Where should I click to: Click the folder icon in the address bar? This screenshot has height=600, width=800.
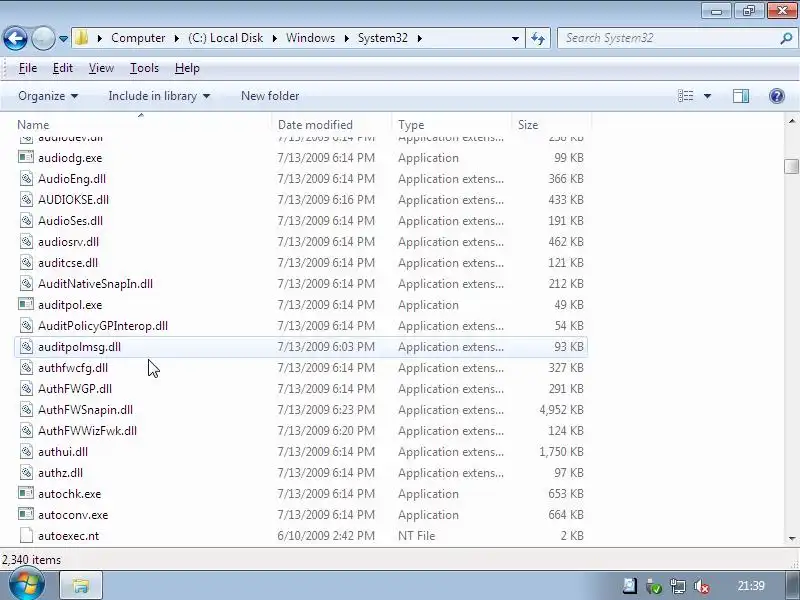81,38
